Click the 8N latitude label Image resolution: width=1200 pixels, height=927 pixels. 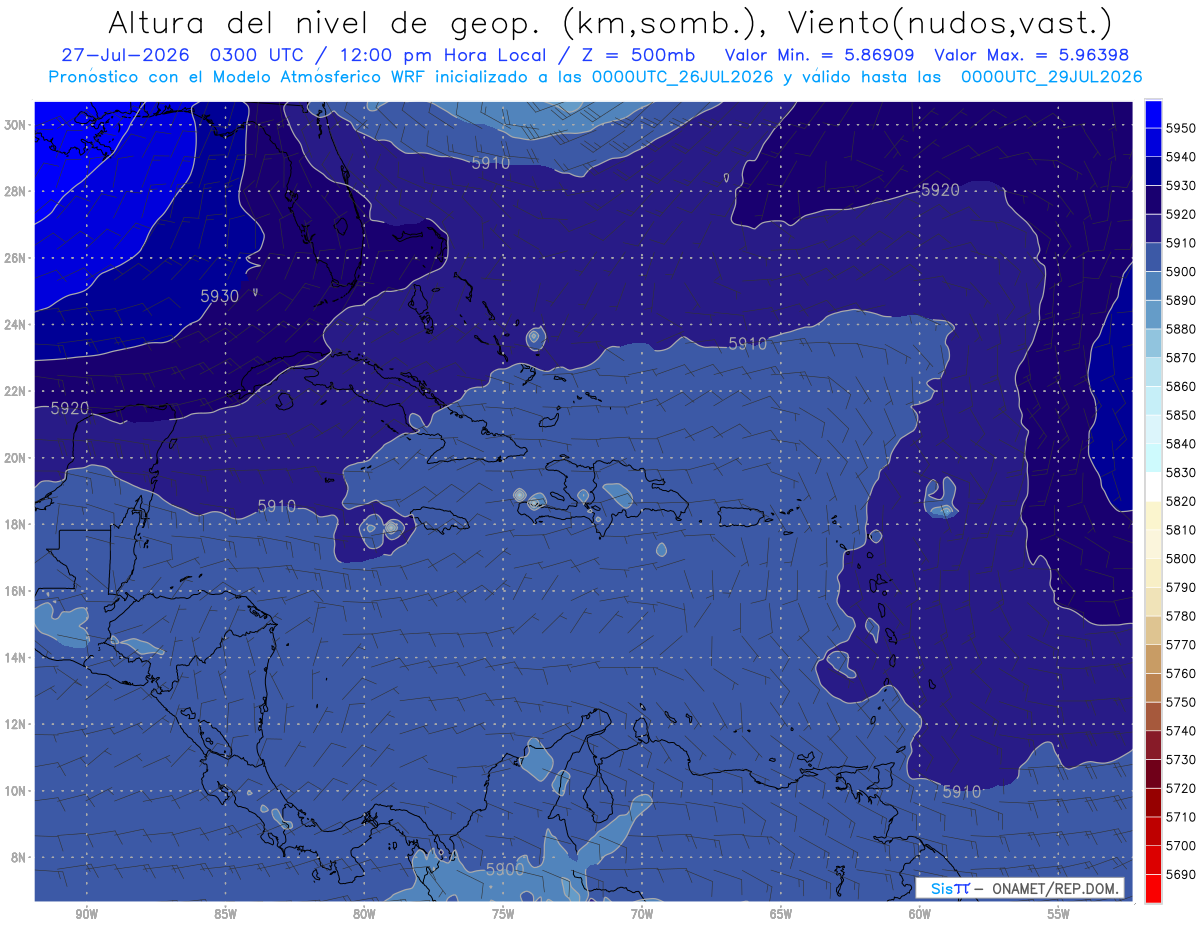[19, 858]
